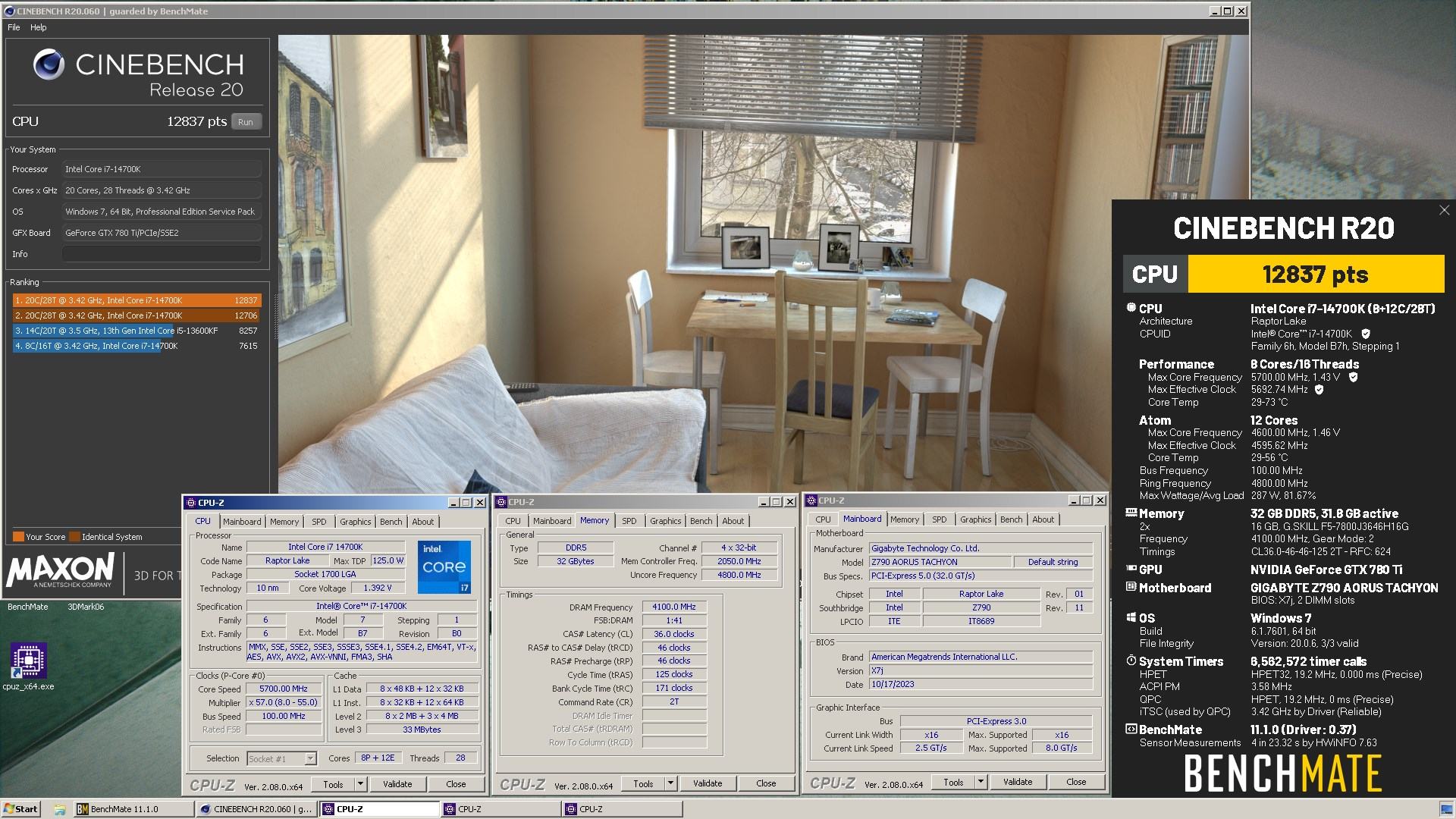Click the Intel Core i7 logo badge

[444, 566]
